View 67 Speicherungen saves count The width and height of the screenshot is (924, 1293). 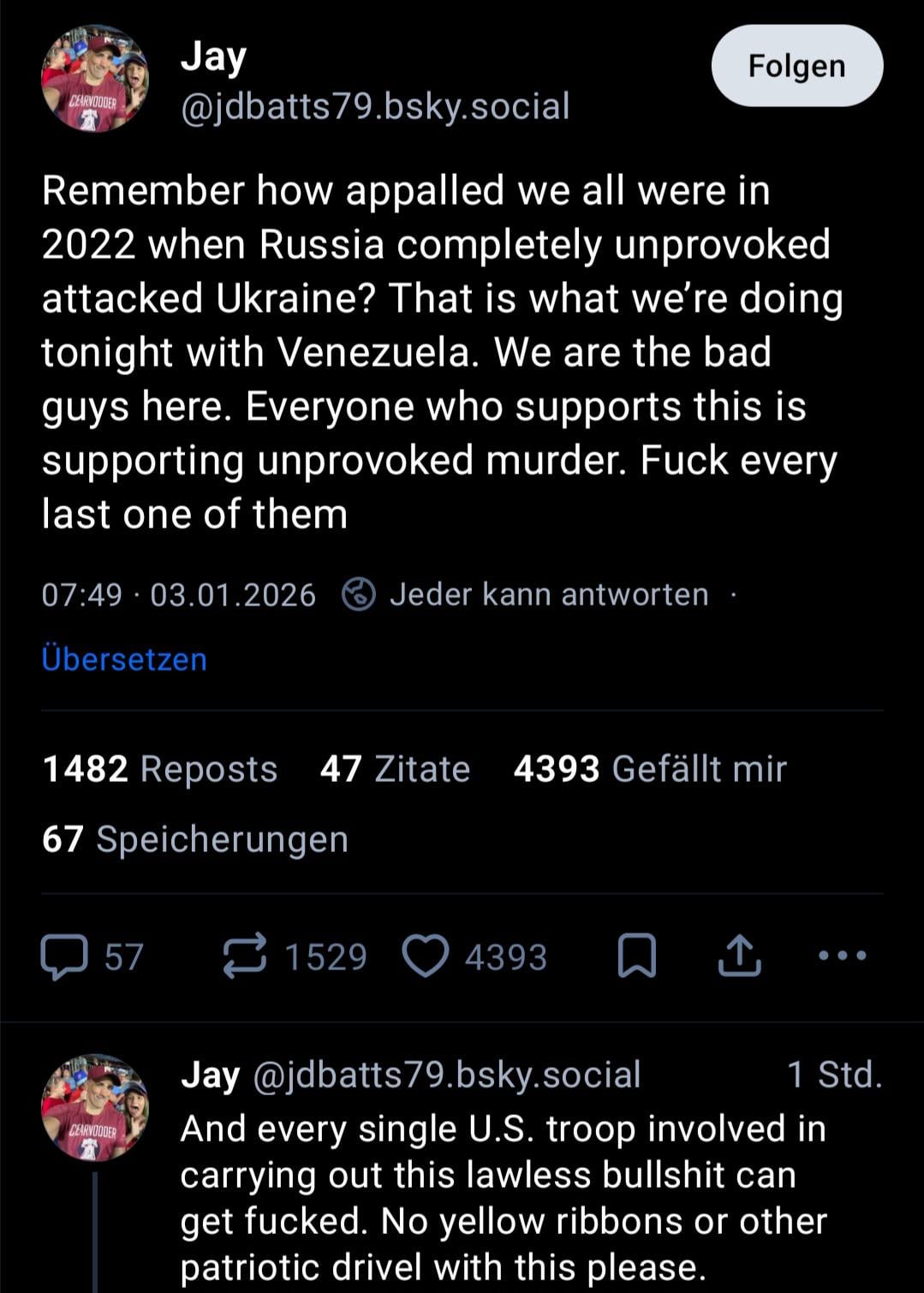coord(195,839)
